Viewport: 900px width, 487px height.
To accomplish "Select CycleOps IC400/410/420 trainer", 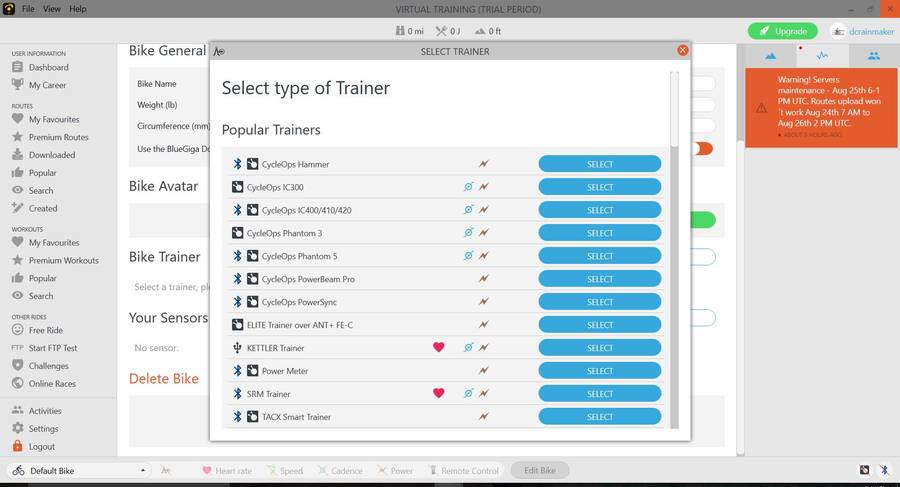I will click(600, 210).
